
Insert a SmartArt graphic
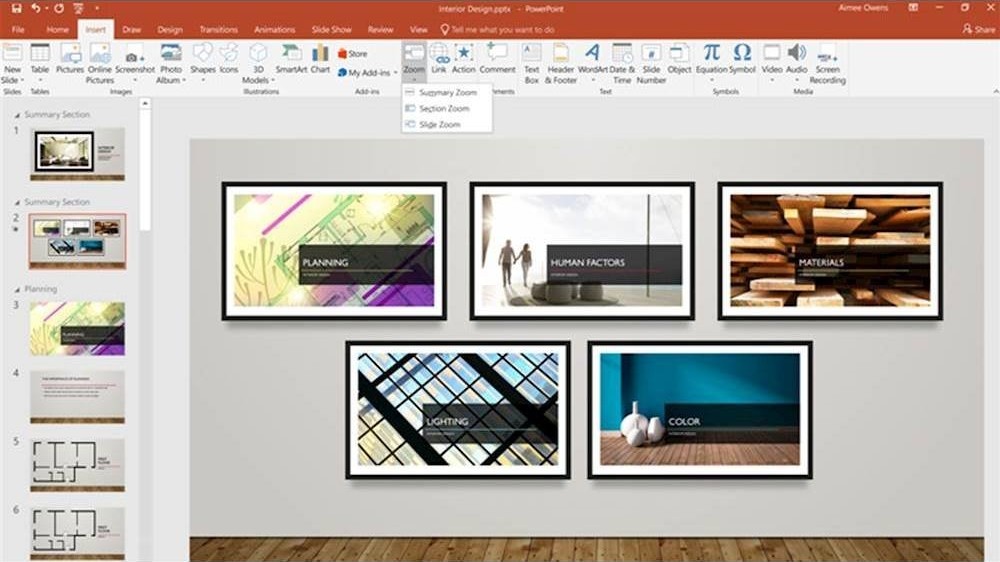(291, 59)
